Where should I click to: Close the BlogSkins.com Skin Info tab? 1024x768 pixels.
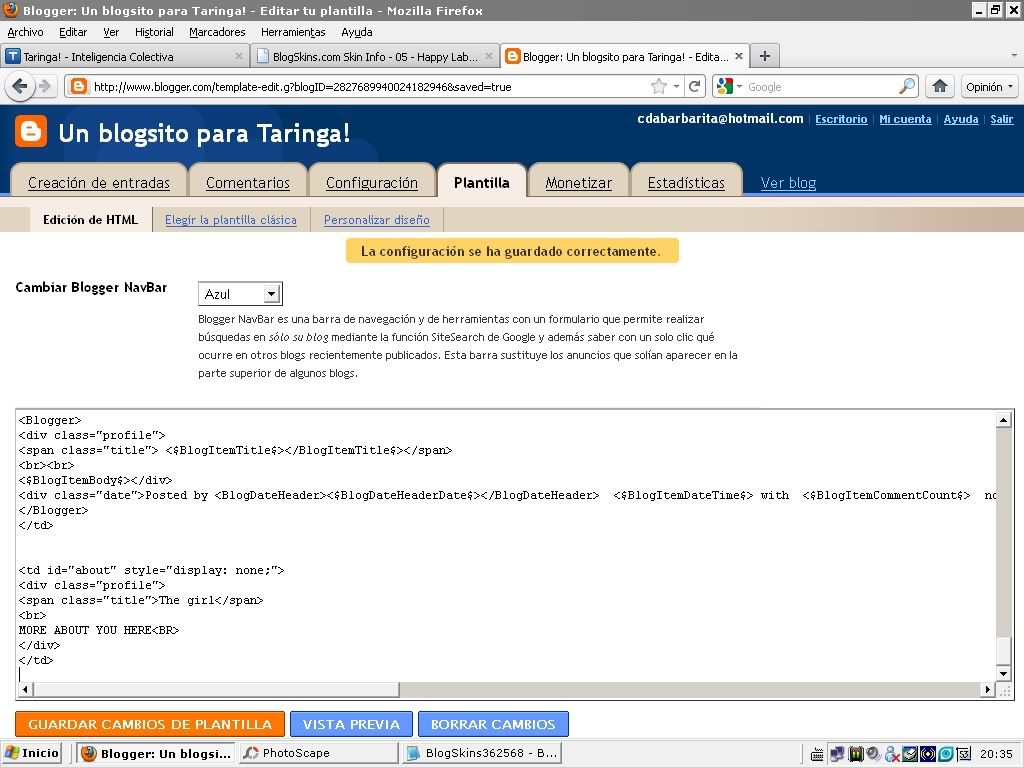pos(488,56)
